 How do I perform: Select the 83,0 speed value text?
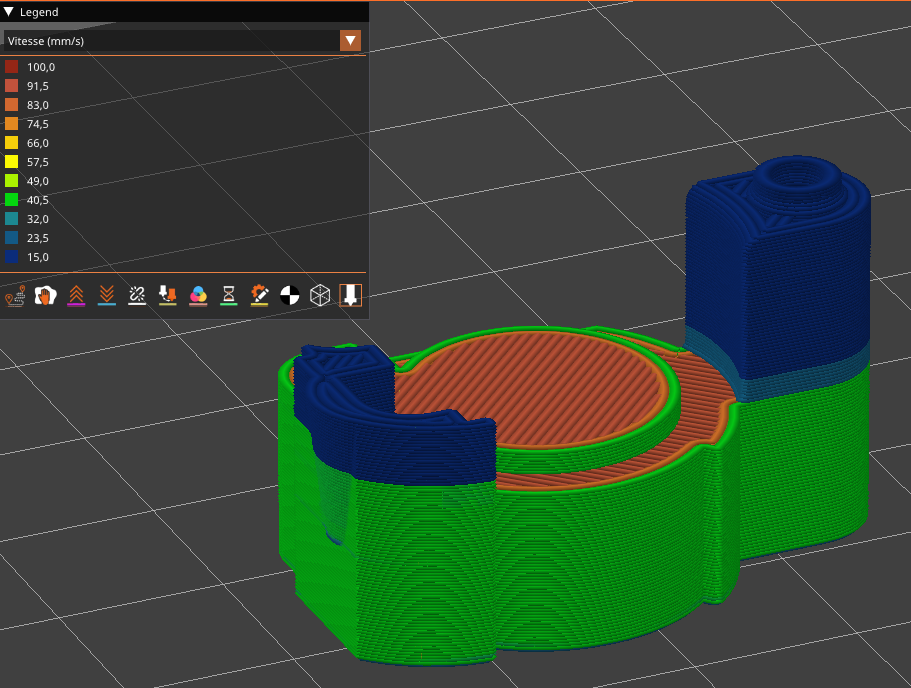(38, 105)
